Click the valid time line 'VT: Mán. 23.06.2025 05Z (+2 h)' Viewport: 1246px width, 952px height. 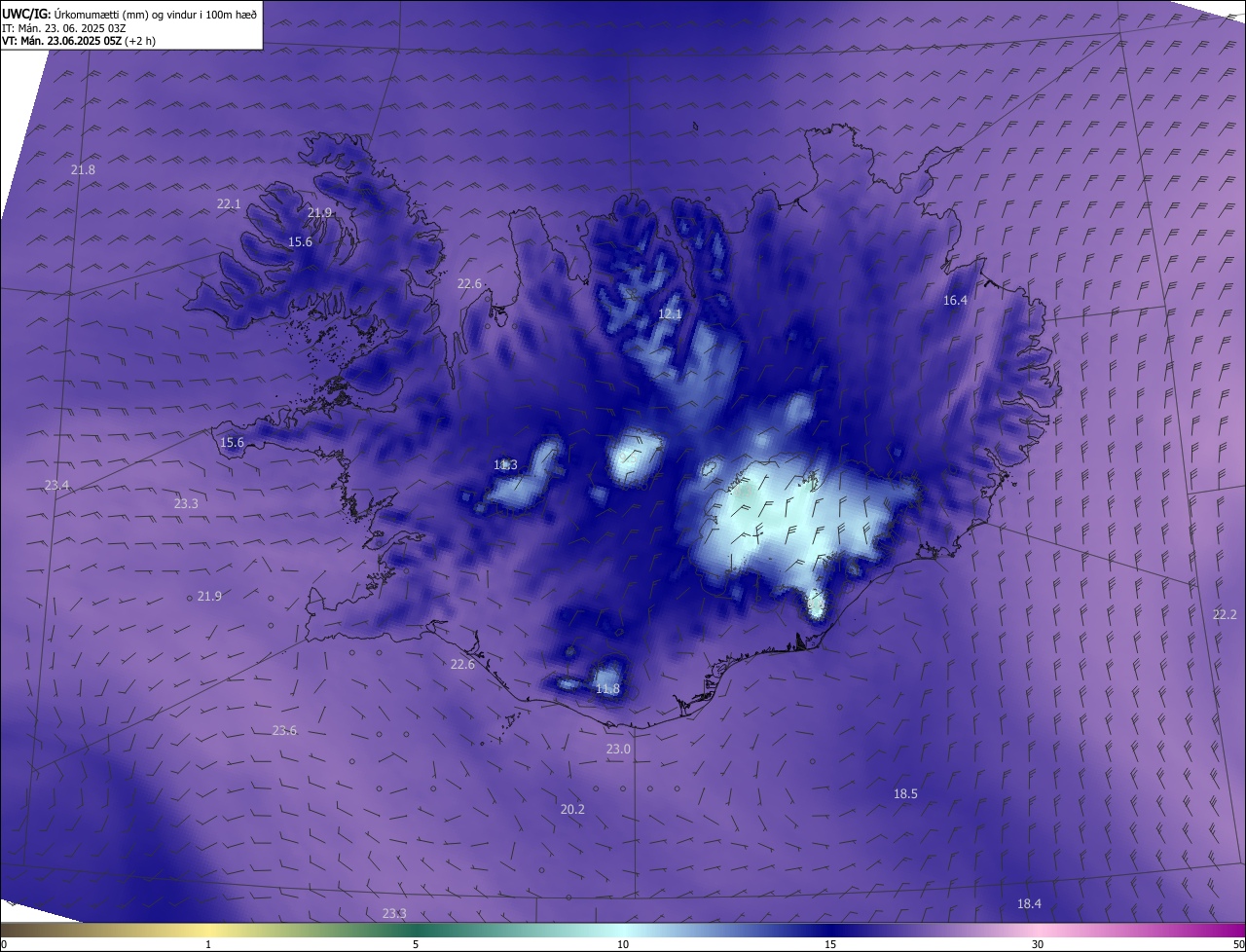[79, 41]
